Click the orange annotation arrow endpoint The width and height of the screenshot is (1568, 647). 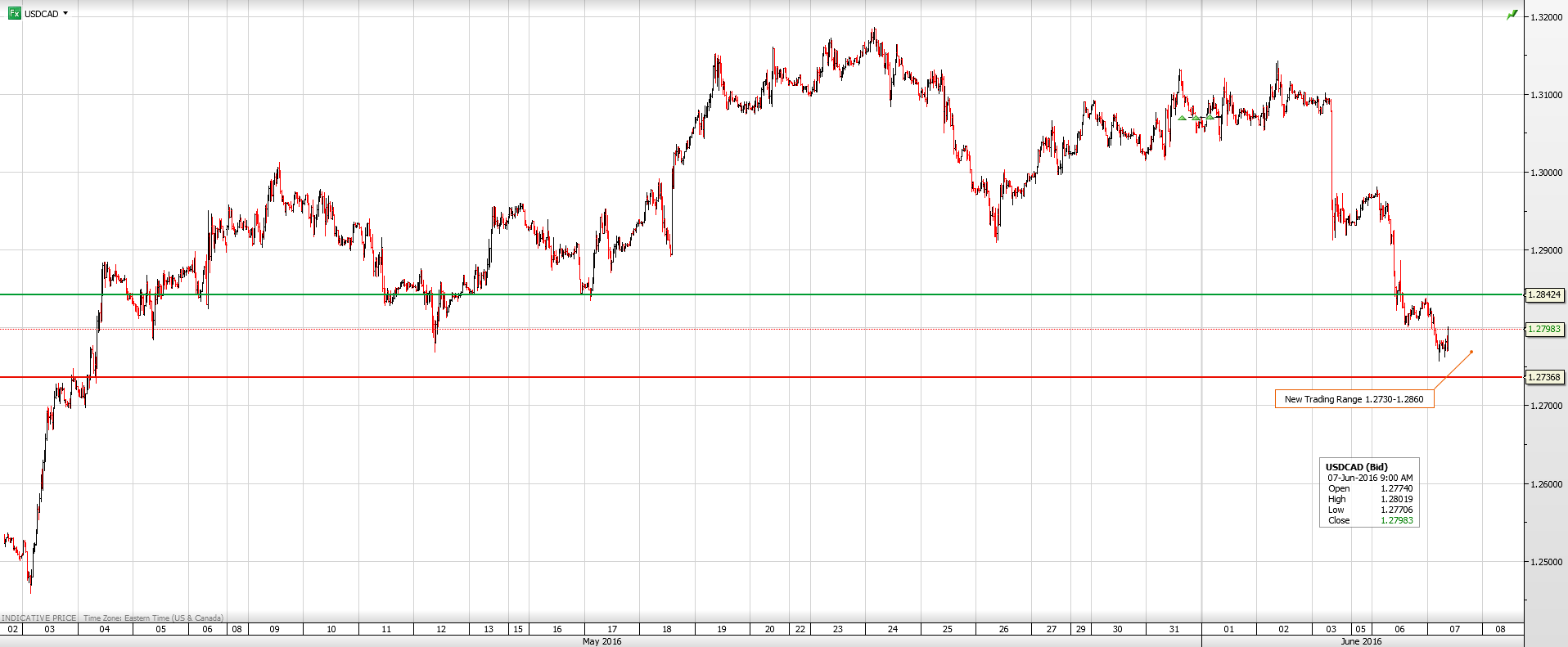[x=1471, y=352]
